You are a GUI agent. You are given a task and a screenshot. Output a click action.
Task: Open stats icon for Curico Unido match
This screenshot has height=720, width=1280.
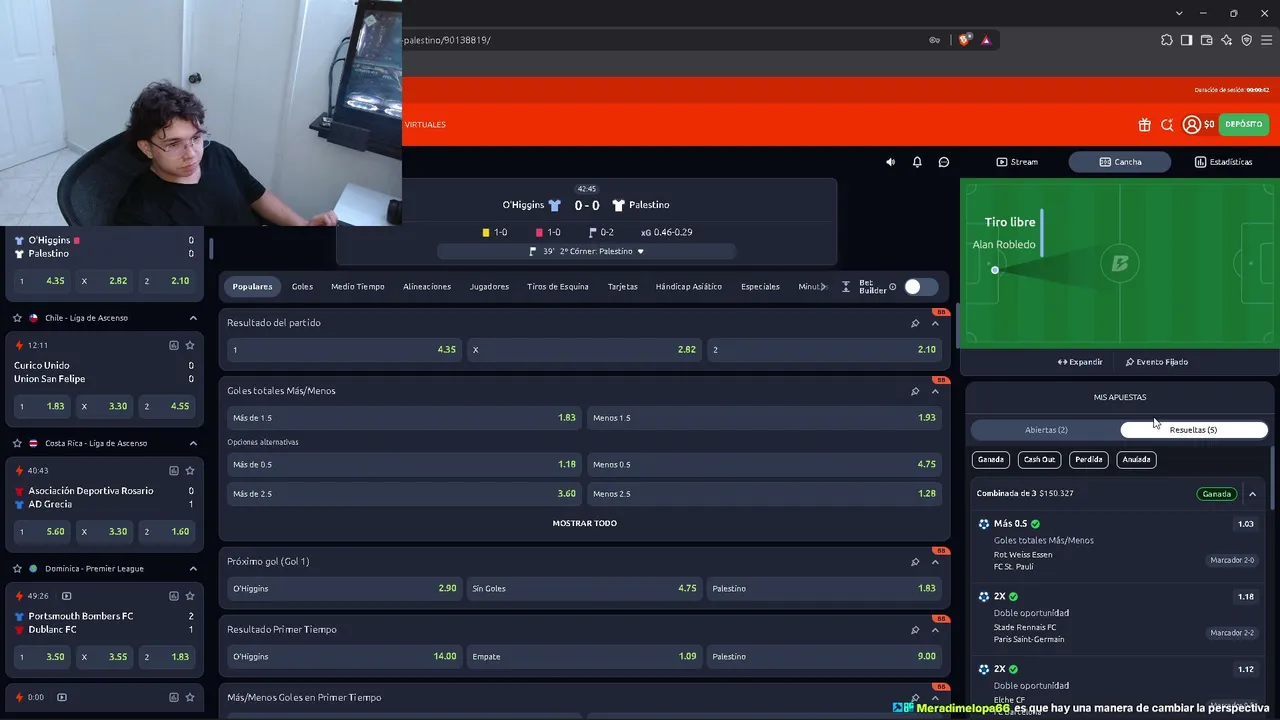(x=174, y=345)
